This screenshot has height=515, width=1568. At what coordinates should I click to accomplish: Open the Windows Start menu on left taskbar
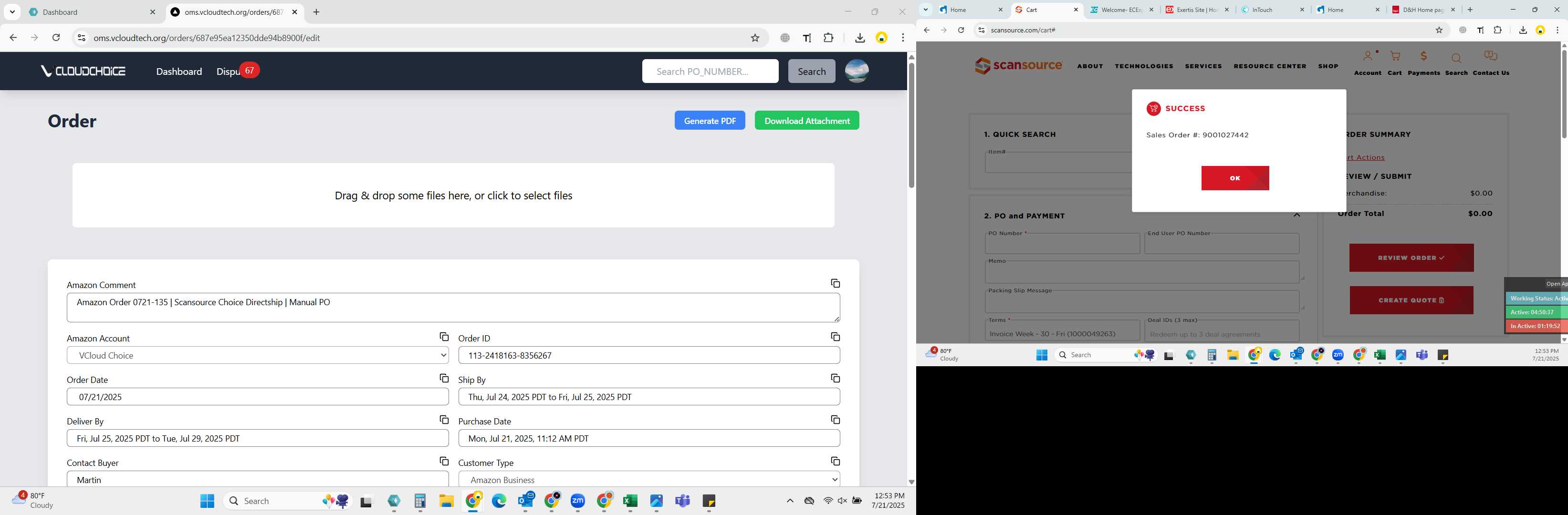tap(207, 501)
